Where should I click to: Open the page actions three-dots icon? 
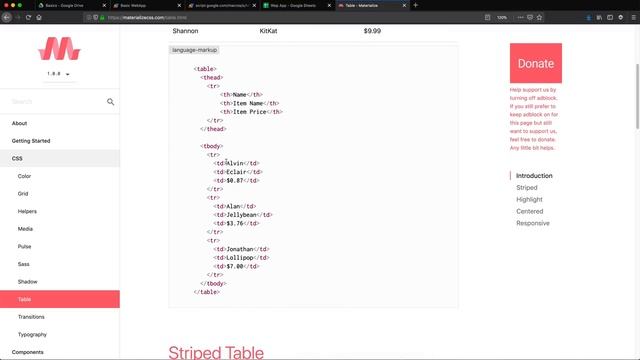click(x=520, y=18)
